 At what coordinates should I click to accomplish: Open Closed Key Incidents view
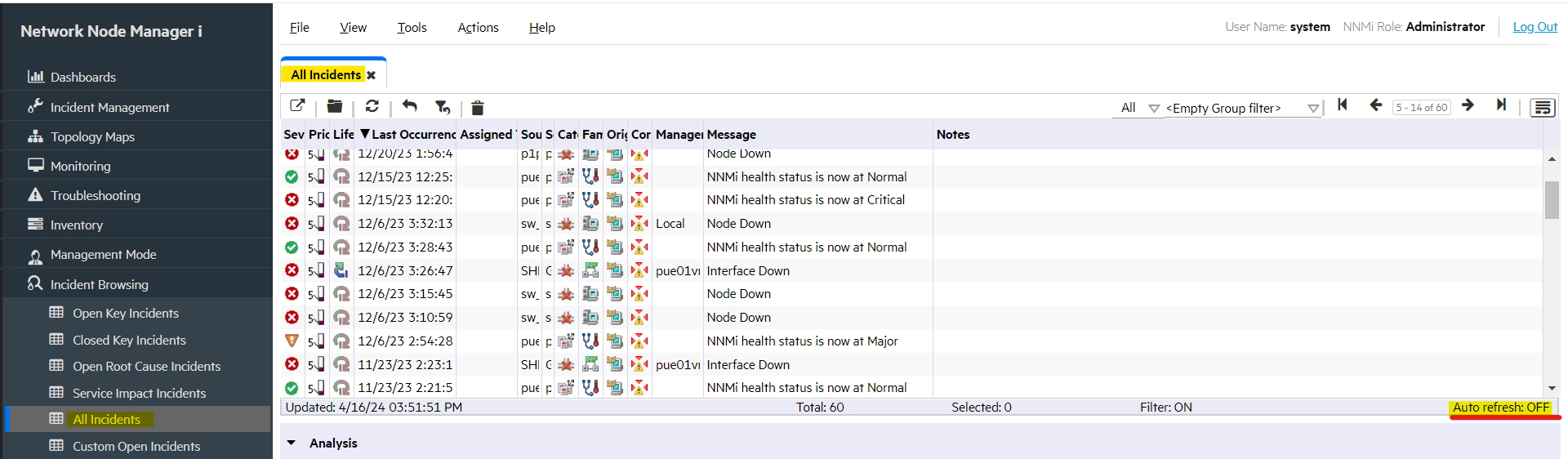point(129,341)
